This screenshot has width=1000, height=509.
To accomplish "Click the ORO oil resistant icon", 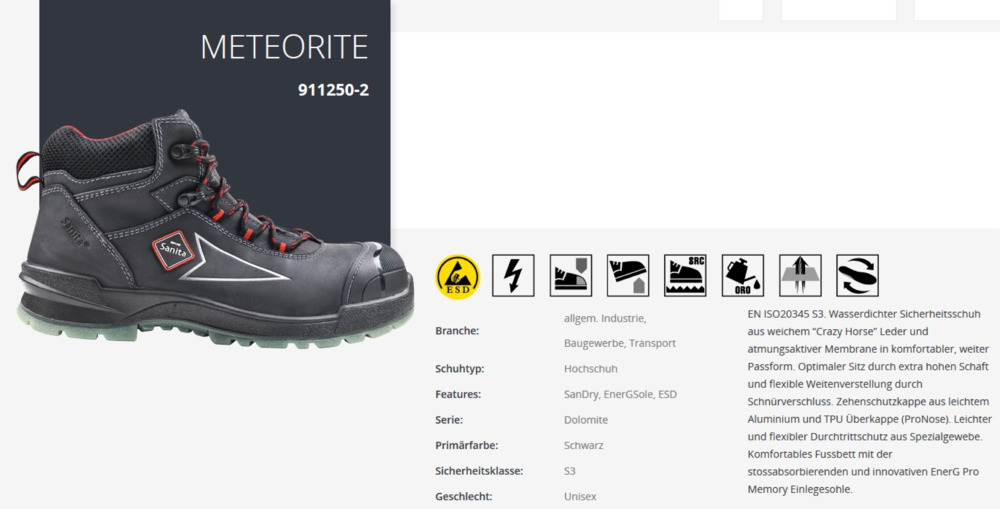I will click(743, 276).
